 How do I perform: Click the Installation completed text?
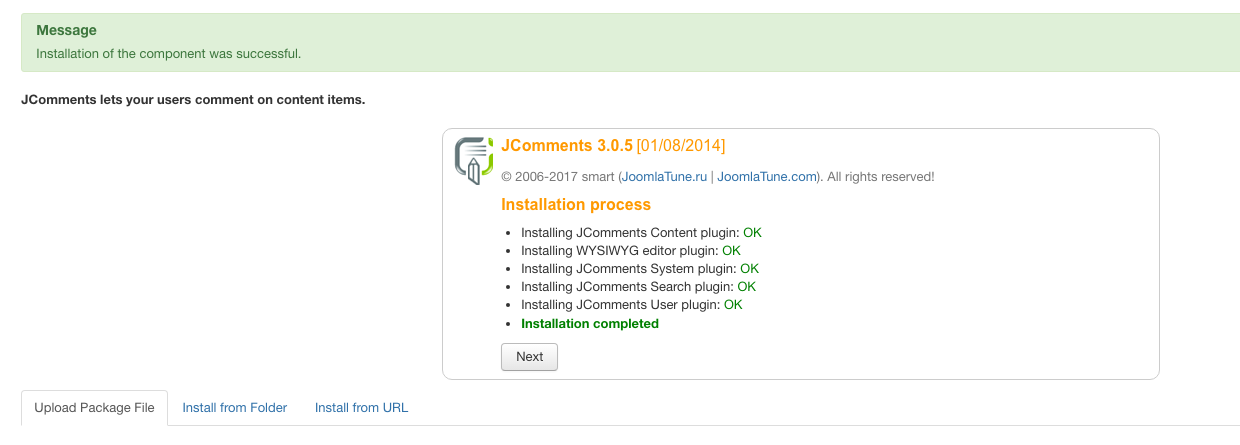pos(589,324)
